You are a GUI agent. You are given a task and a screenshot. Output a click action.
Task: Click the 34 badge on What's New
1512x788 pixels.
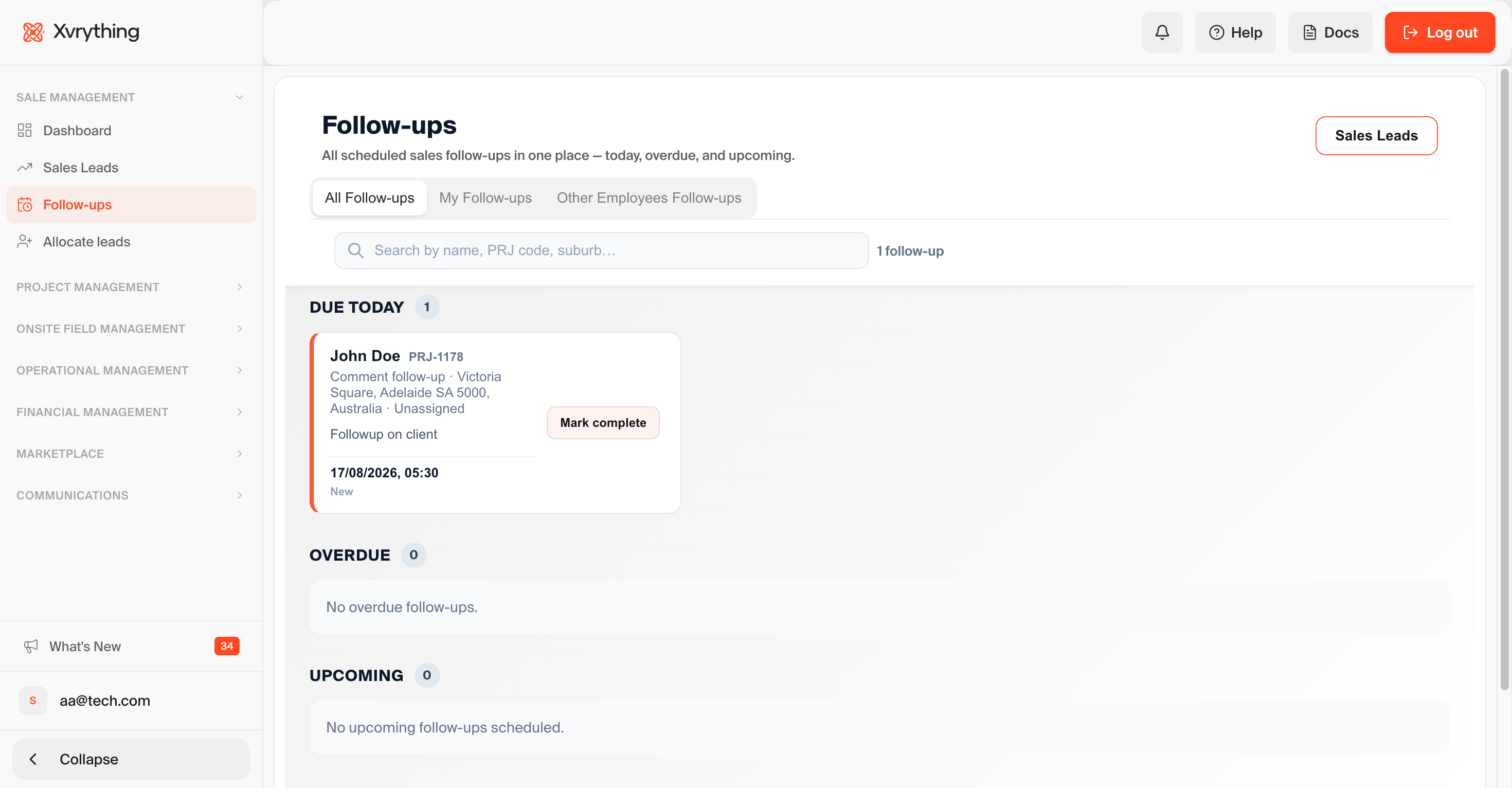coord(227,646)
